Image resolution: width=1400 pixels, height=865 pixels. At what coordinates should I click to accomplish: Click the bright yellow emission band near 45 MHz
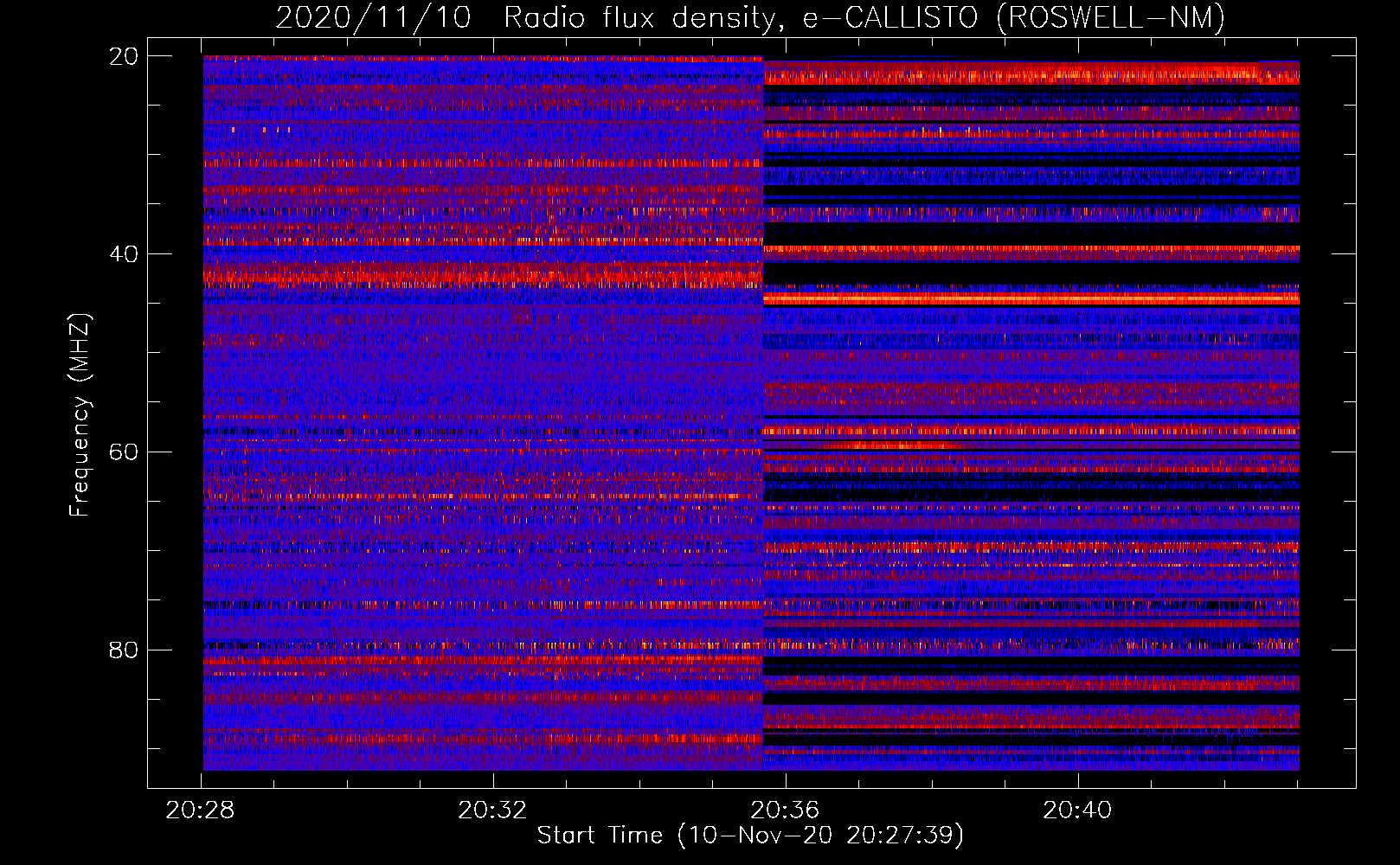pyautogui.click(x=1031, y=298)
